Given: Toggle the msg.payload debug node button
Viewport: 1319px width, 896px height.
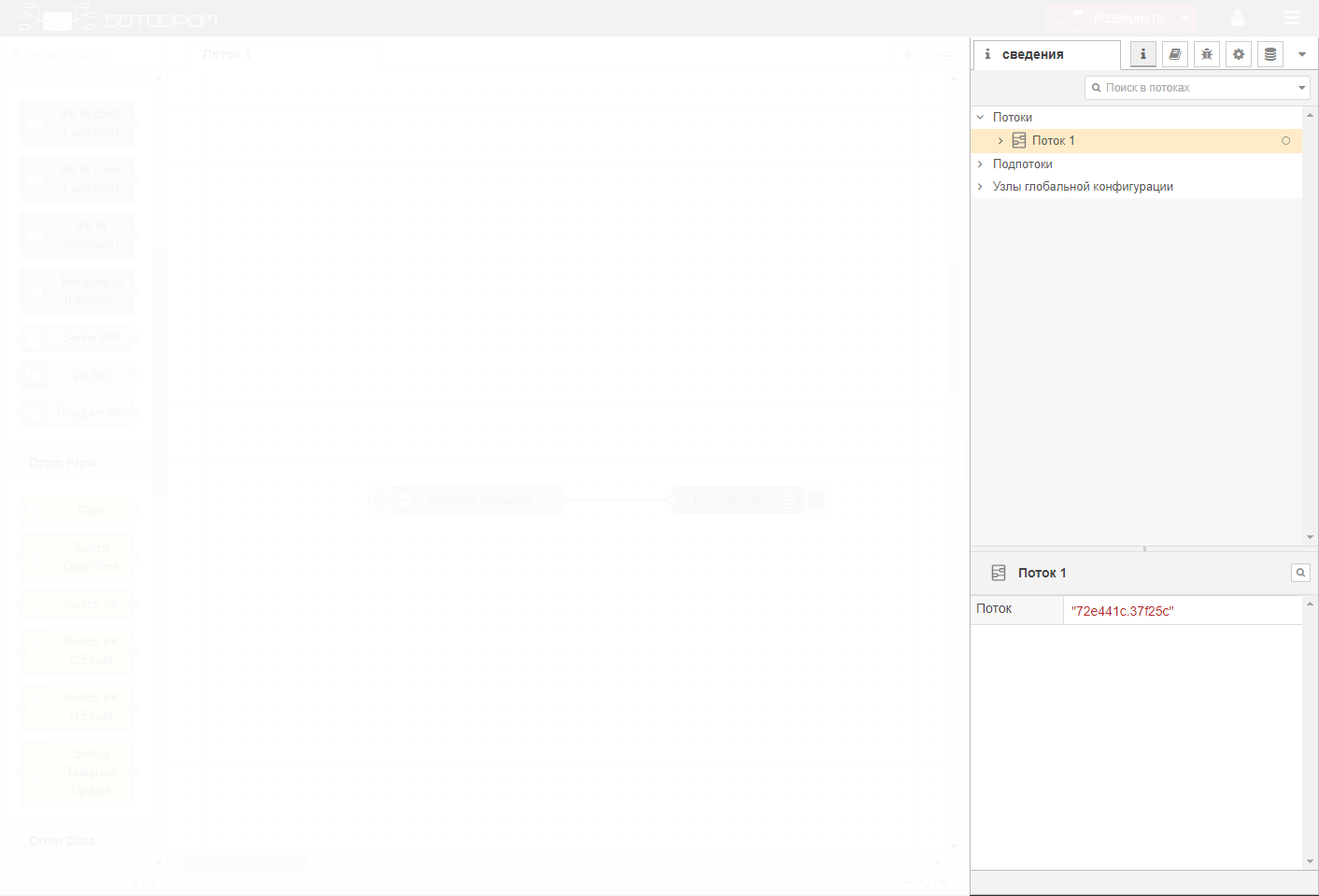Looking at the screenshot, I should [816, 501].
